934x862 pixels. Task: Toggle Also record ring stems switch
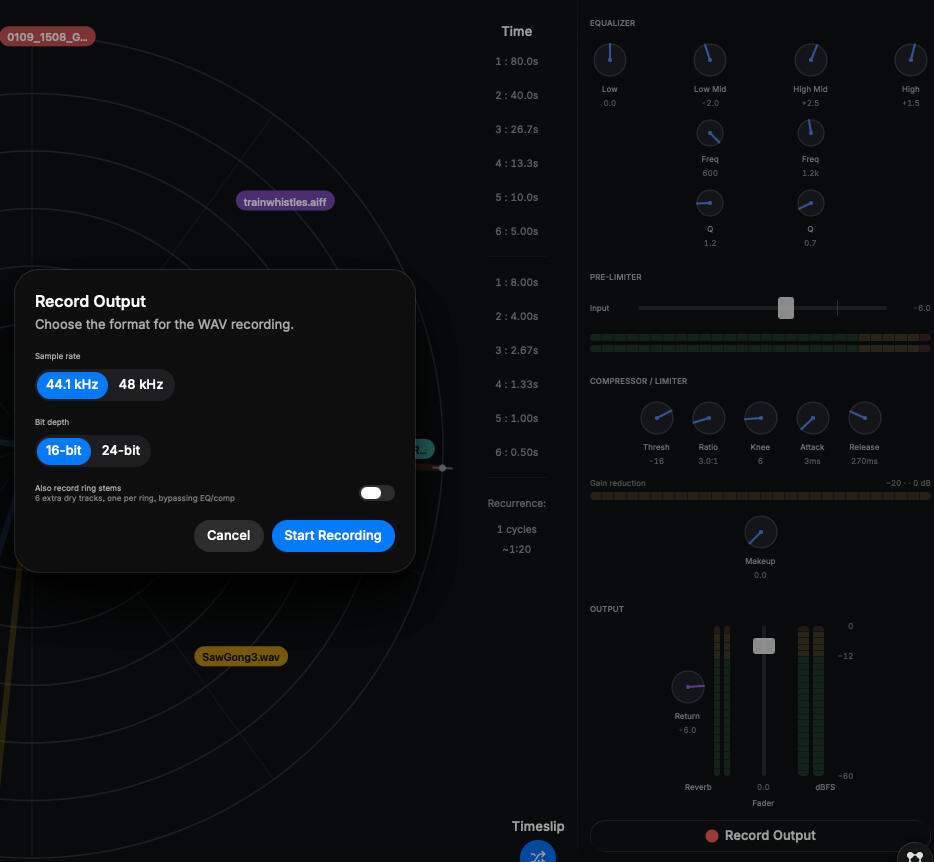point(377,493)
